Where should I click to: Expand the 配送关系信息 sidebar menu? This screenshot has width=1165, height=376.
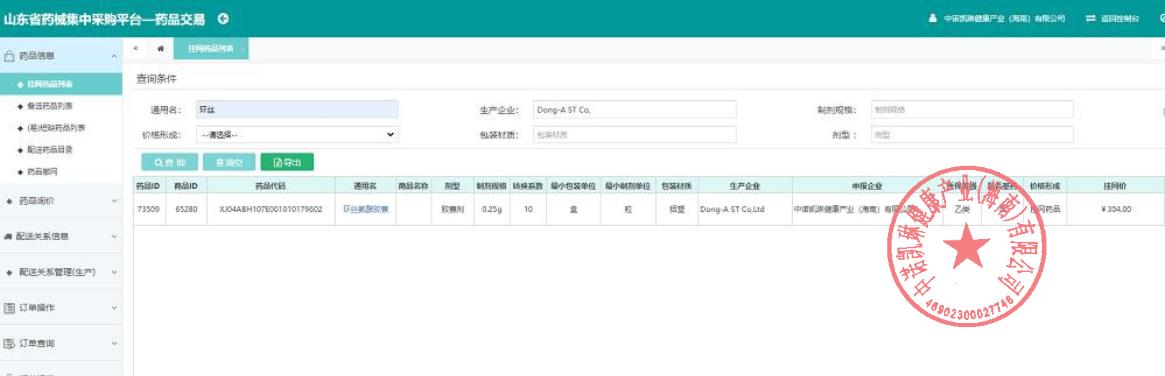pyautogui.click(x=61, y=236)
